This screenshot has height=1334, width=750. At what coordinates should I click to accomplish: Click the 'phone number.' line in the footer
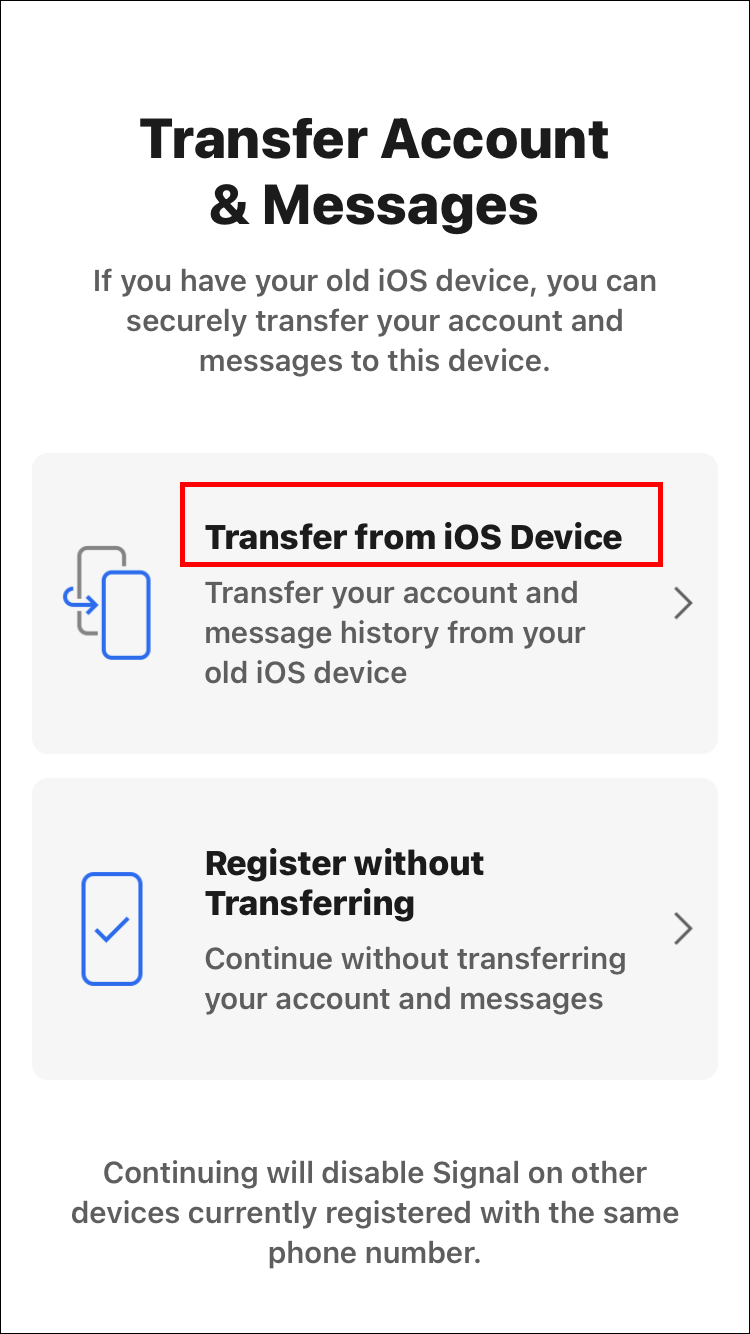(374, 1253)
